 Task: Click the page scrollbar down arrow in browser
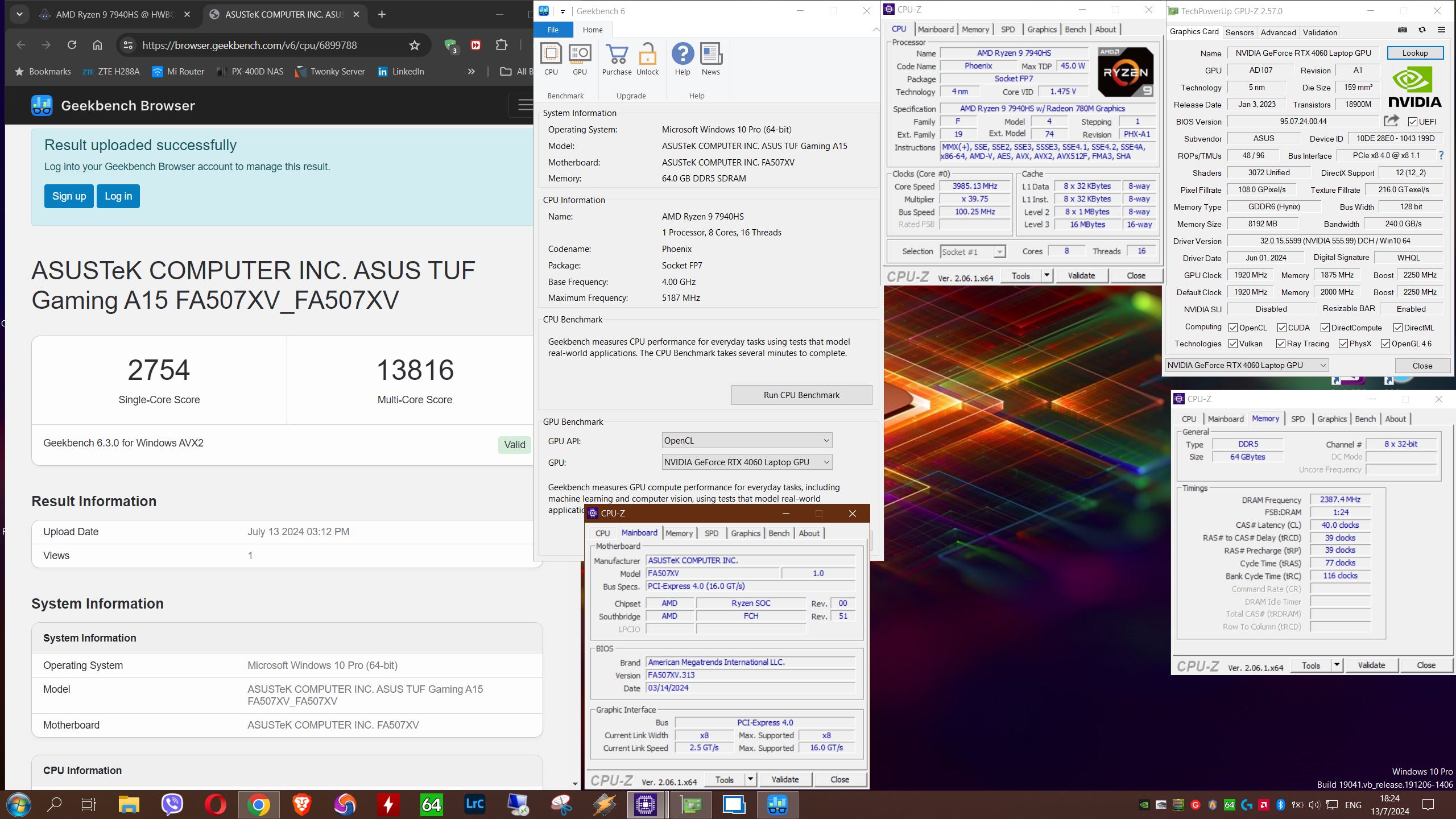pyautogui.click(x=574, y=783)
